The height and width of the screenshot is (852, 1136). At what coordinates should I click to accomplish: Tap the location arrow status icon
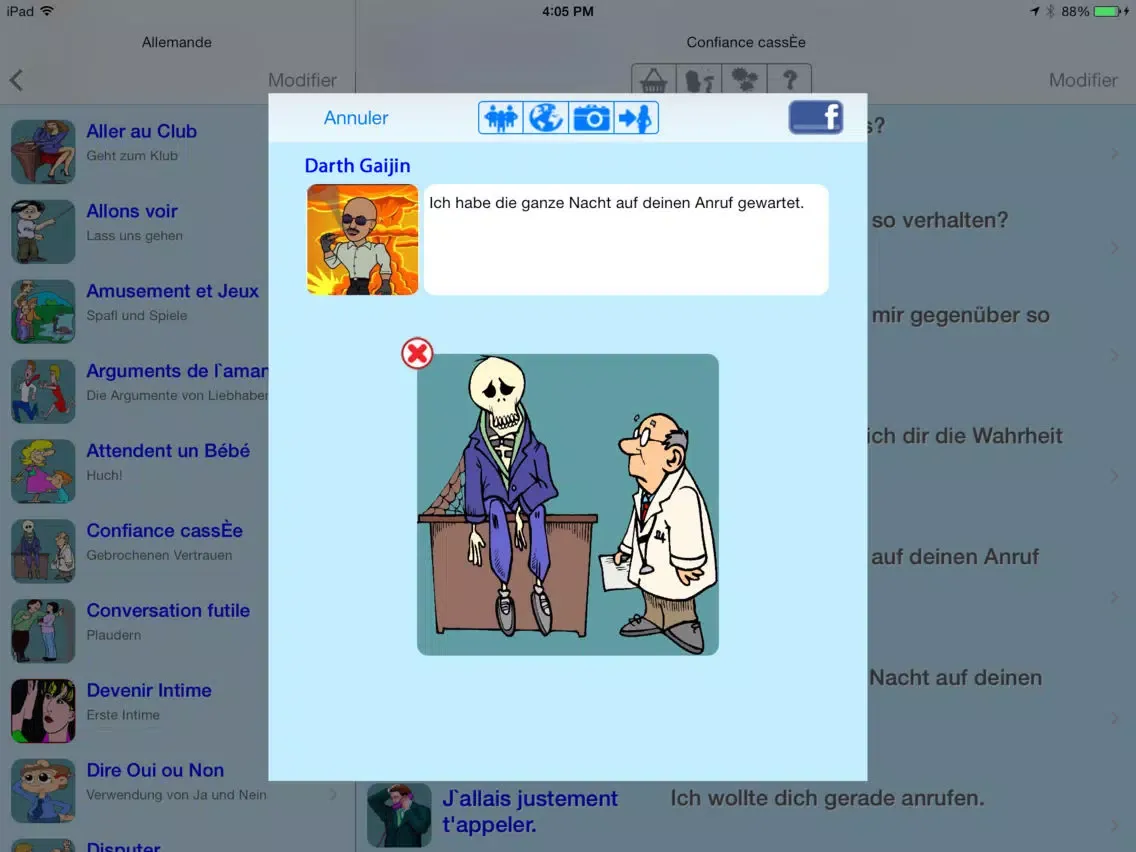1035,12
